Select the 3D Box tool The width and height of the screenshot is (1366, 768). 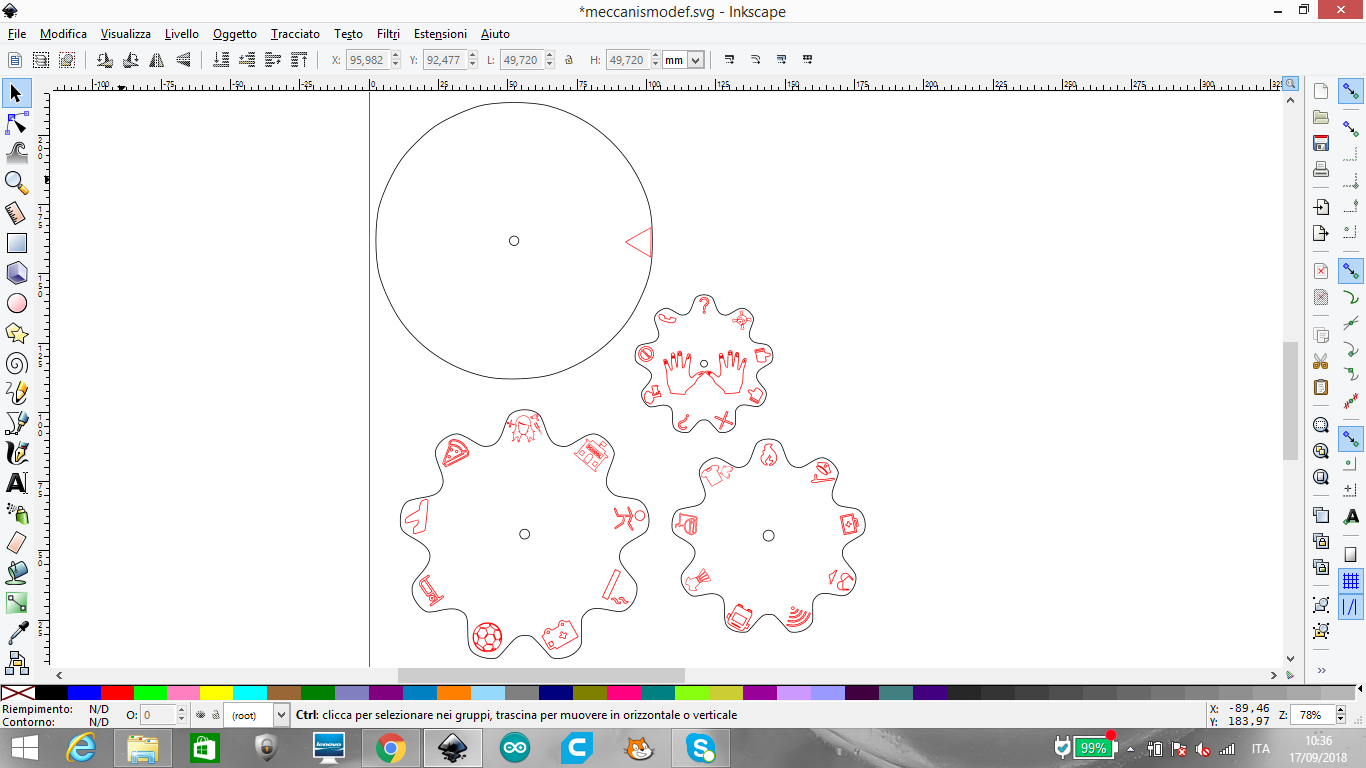16,273
